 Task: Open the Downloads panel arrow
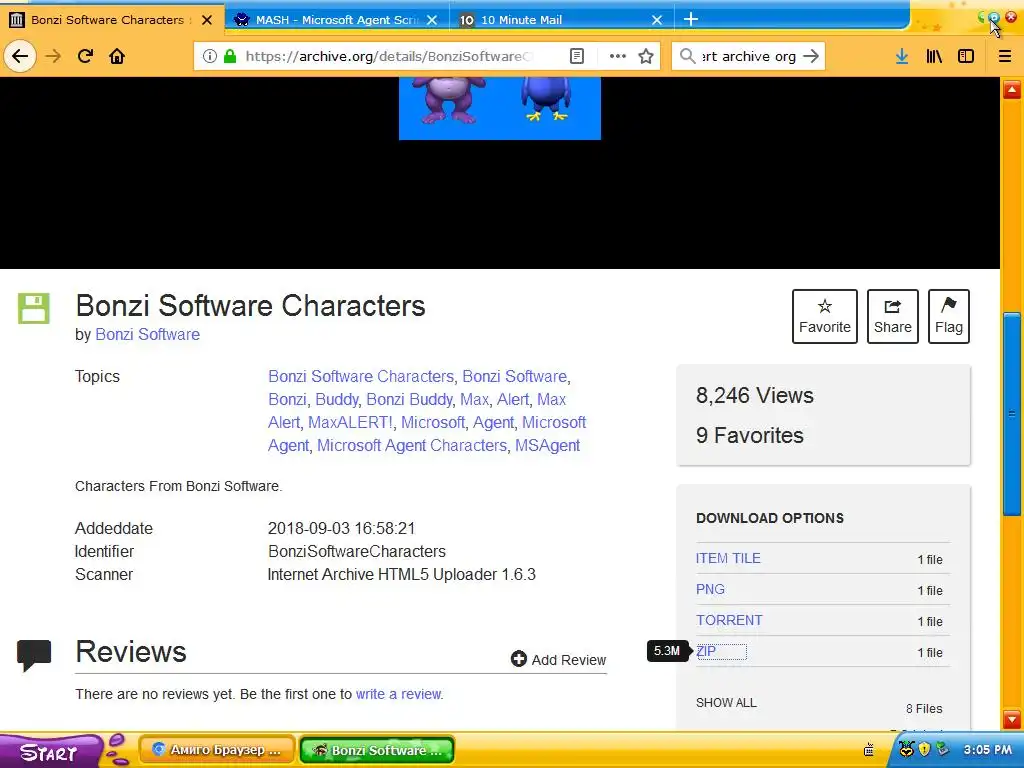[x=902, y=56]
